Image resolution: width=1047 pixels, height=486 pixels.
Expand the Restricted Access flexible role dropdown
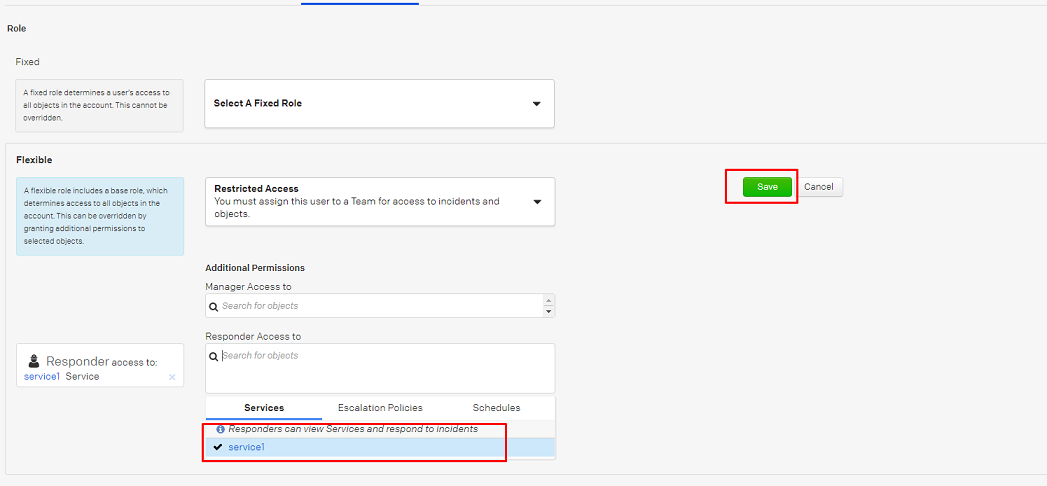pyautogui.click(x=379, y=201)
